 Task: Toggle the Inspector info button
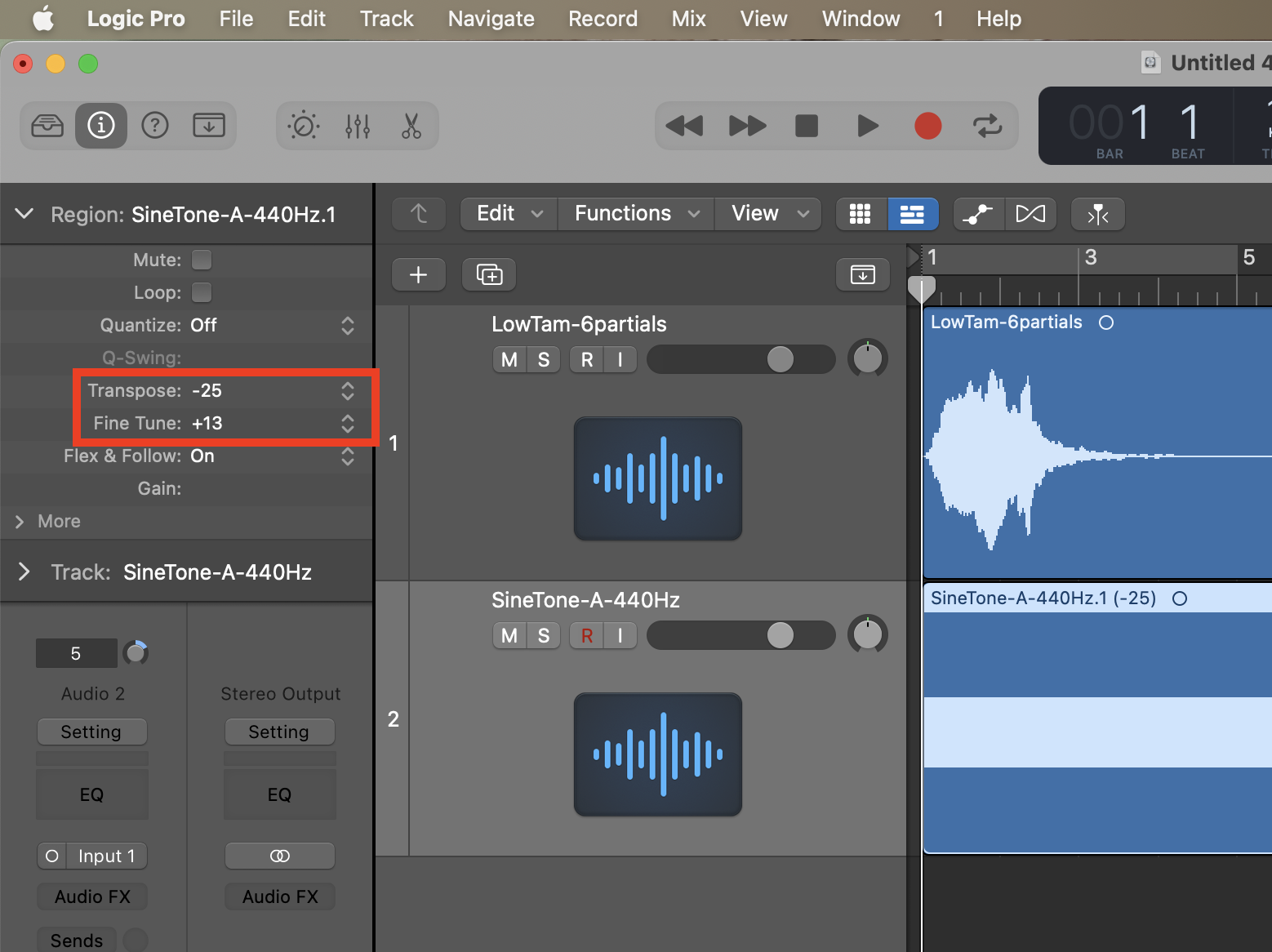pos(101,126)
